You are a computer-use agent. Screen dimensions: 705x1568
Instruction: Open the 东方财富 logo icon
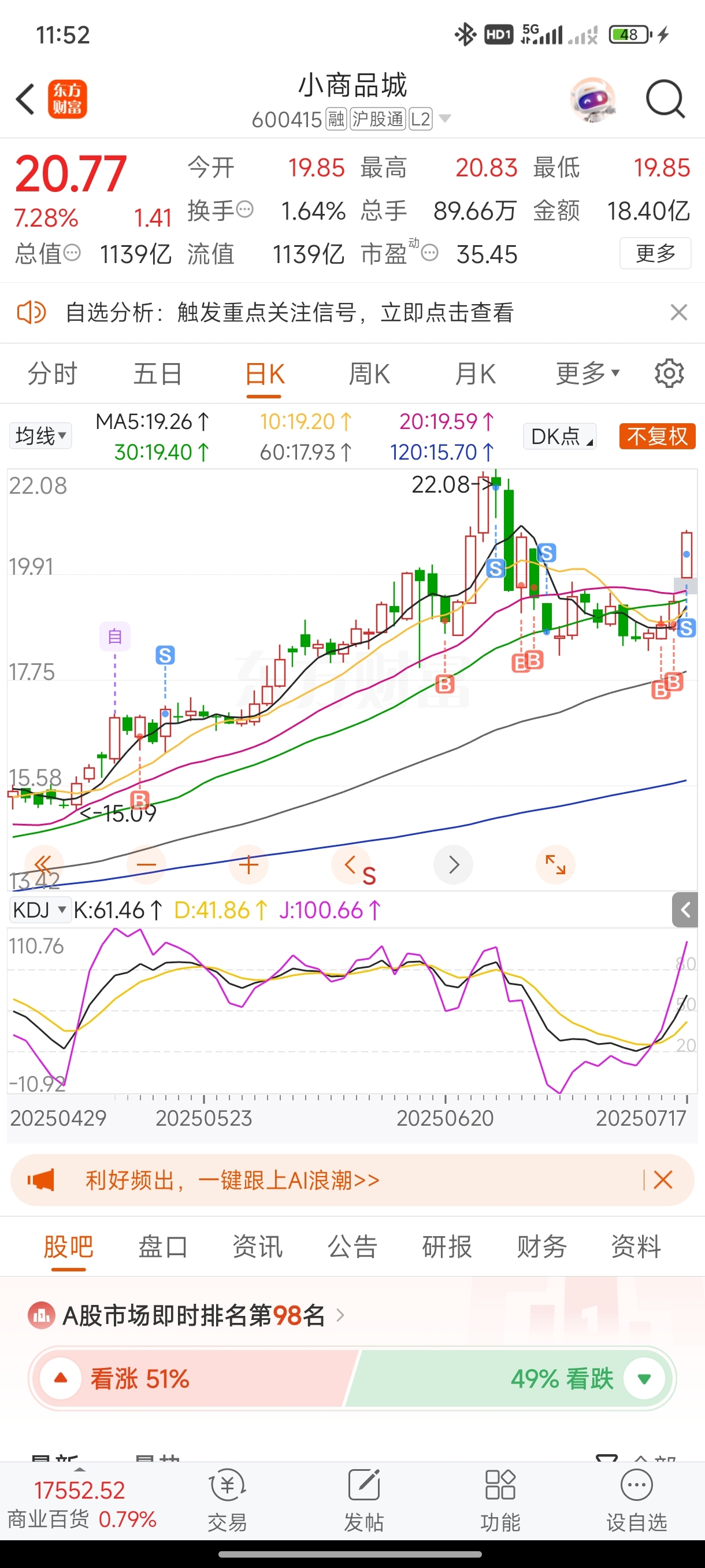click(x=68, y=99)
